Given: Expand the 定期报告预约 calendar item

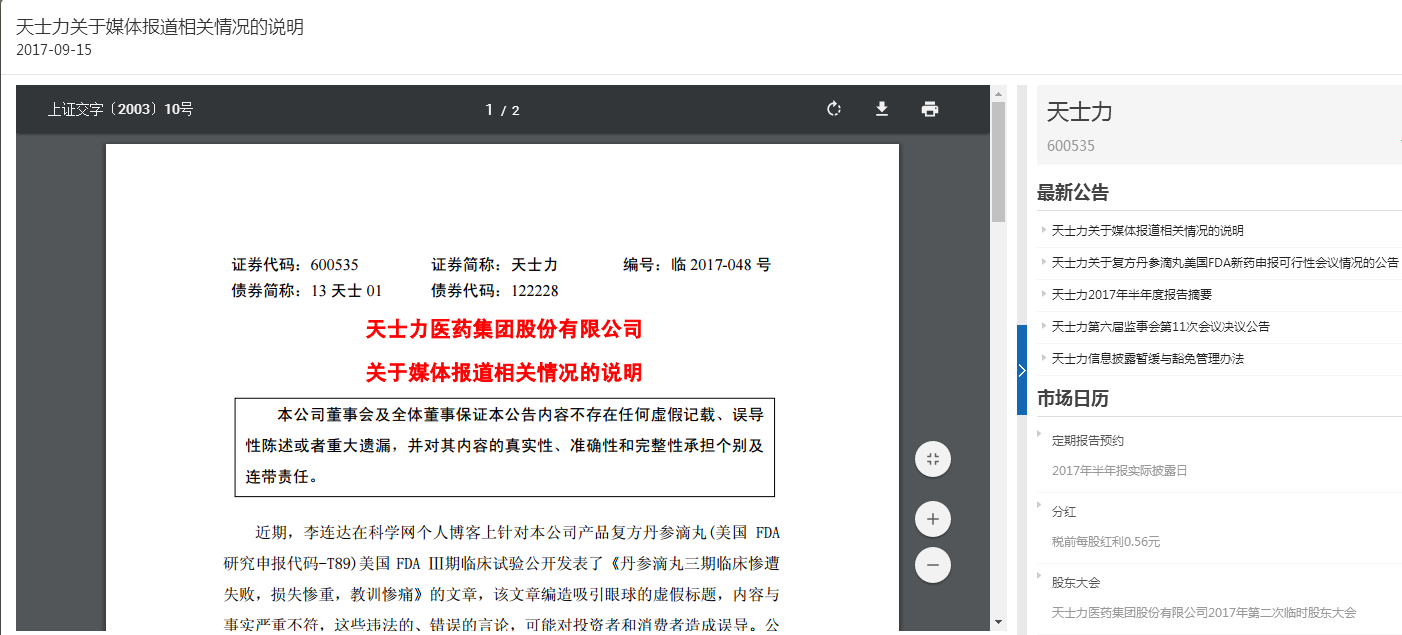Looking at the screenshot, I should (x=1087, y=440).
